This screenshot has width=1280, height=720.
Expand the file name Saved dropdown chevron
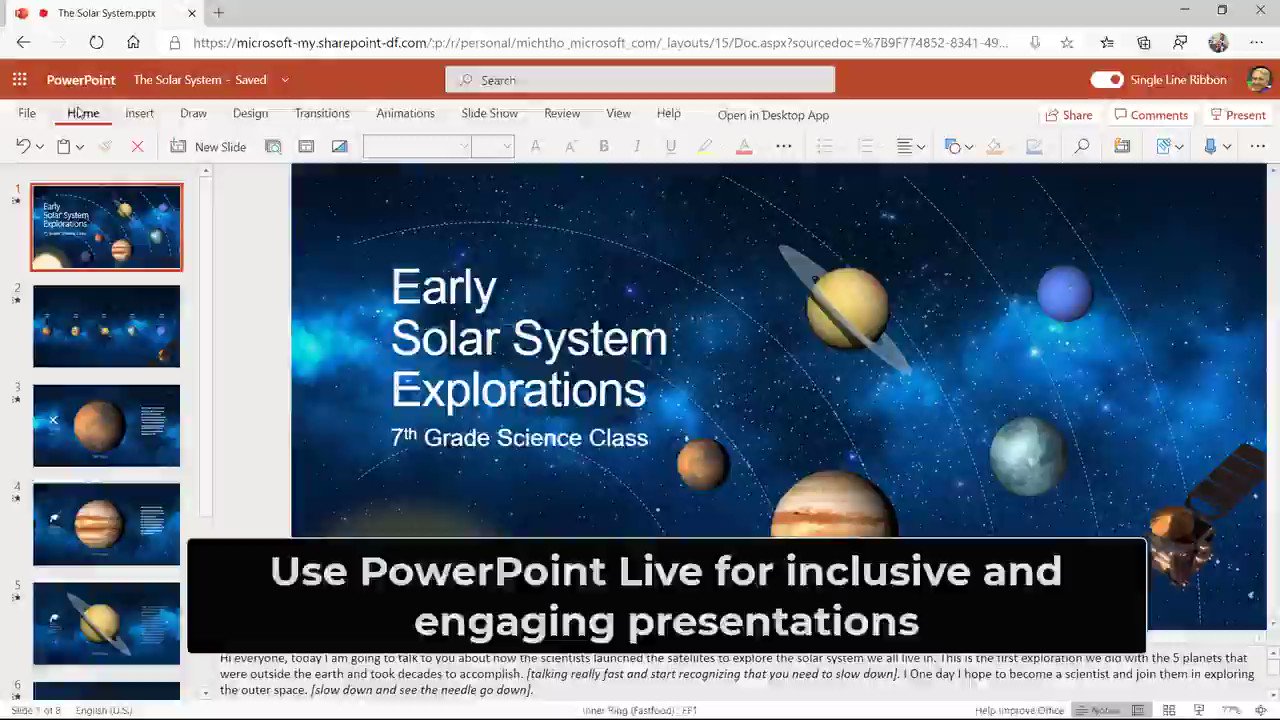tap(285, 80)
